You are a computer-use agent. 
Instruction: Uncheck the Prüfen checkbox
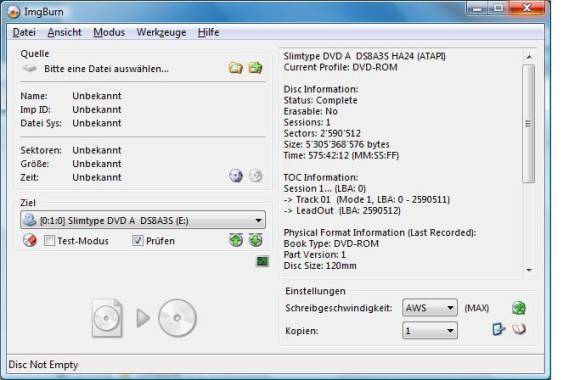138,241
